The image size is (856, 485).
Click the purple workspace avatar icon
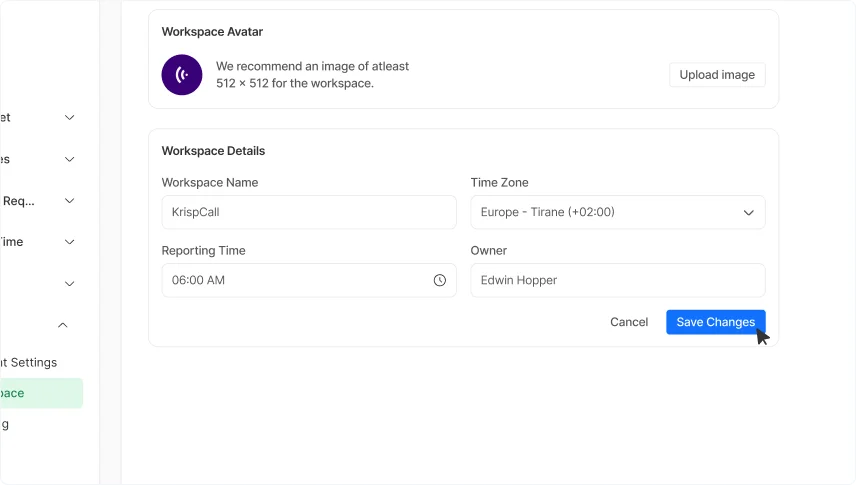click(182, 75)
